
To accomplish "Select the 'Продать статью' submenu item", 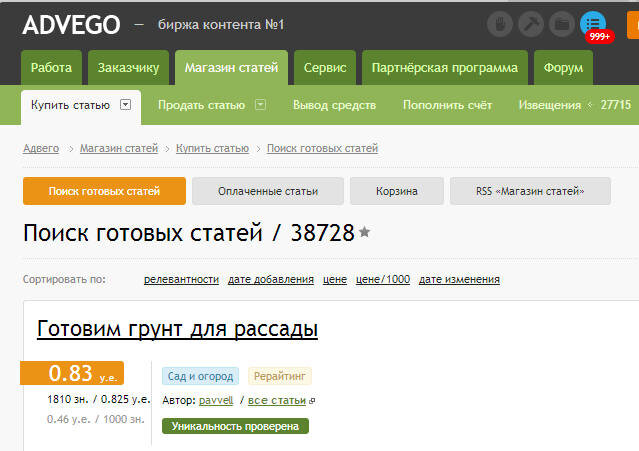I will (x=201, y=105).
